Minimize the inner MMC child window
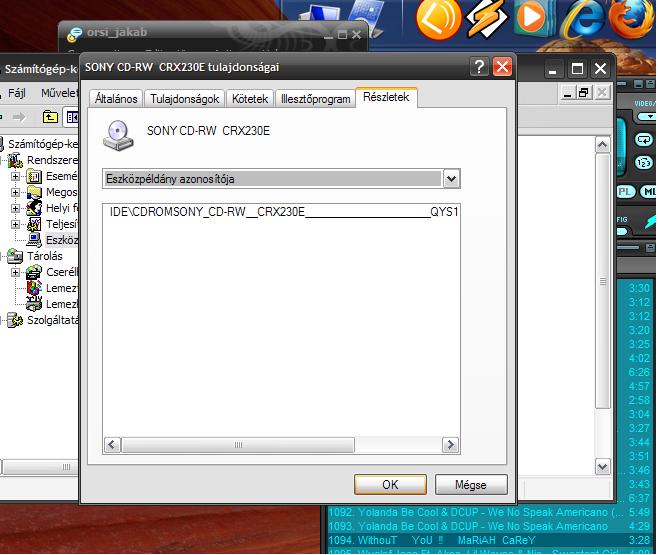 567,92
